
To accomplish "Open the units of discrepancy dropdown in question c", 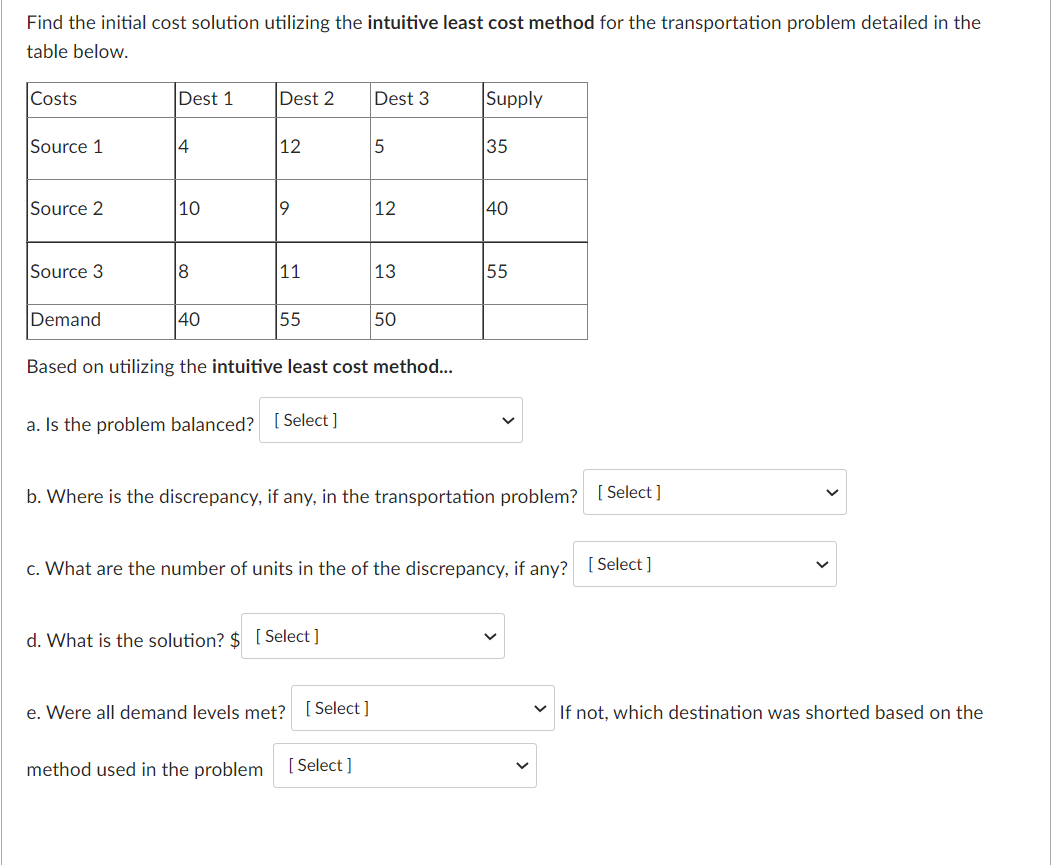I will pyautogui.click(x=704, y=564).
